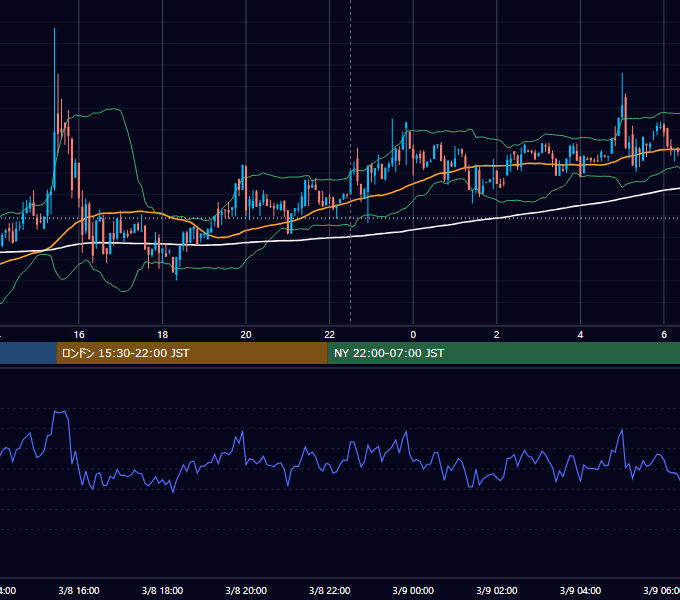Click the NY 22:00-07:00 JST session bar
Image resolution: width=680 pixels, height=600 pixels.
(x=503, y=353)
